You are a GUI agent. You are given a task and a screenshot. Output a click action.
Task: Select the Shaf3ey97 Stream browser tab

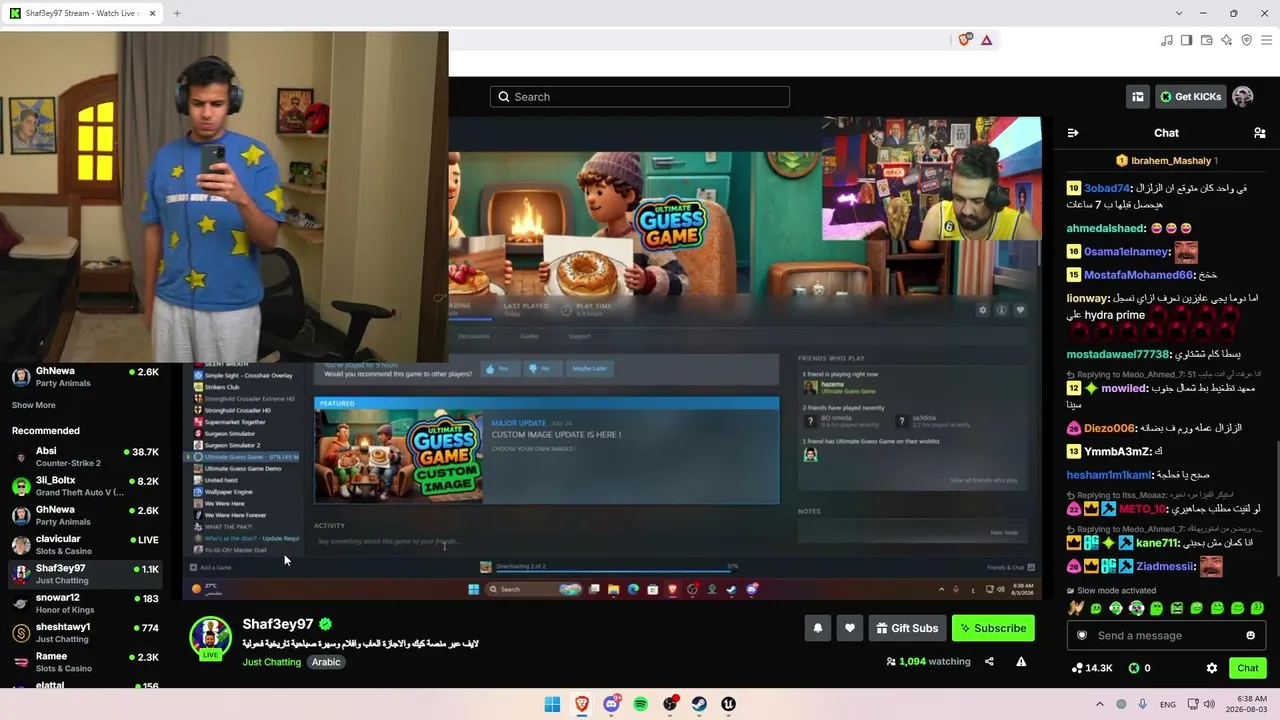click(x=83, y=13)
